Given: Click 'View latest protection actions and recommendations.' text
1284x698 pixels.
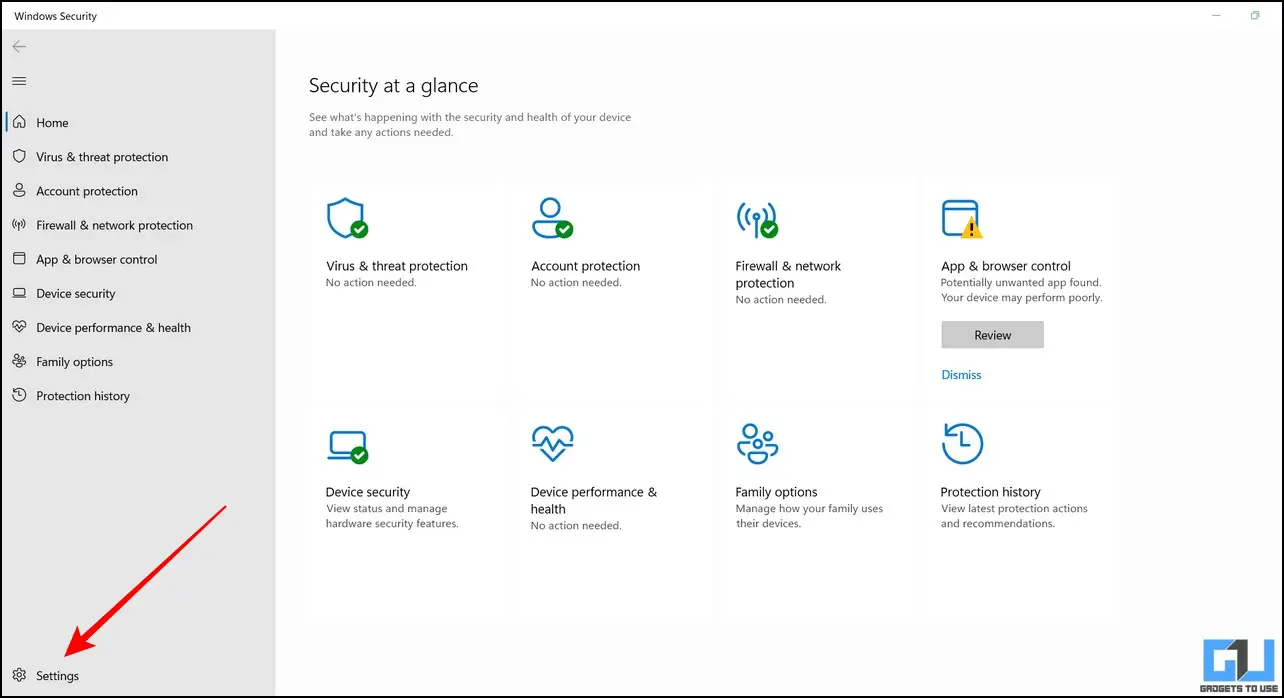Looking at the screenshot, I should click(x=1014, y=516).
